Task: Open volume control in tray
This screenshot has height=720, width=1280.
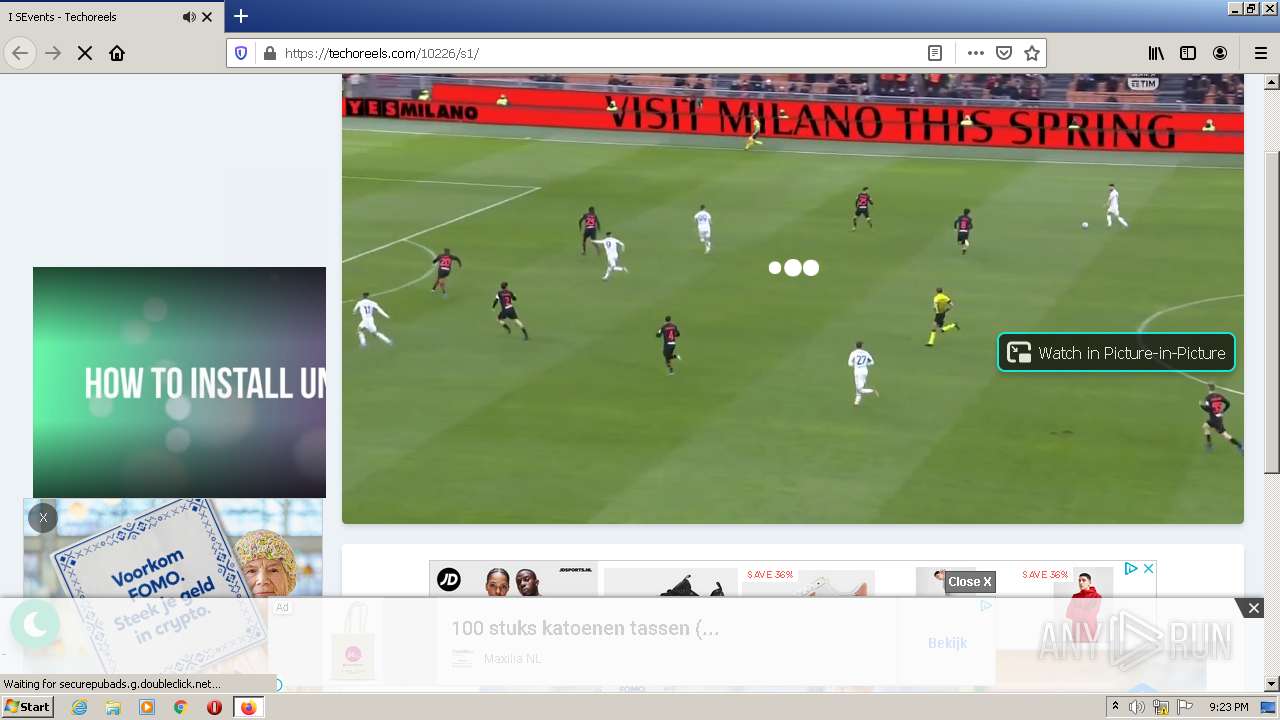Action: pos(1137,707)
